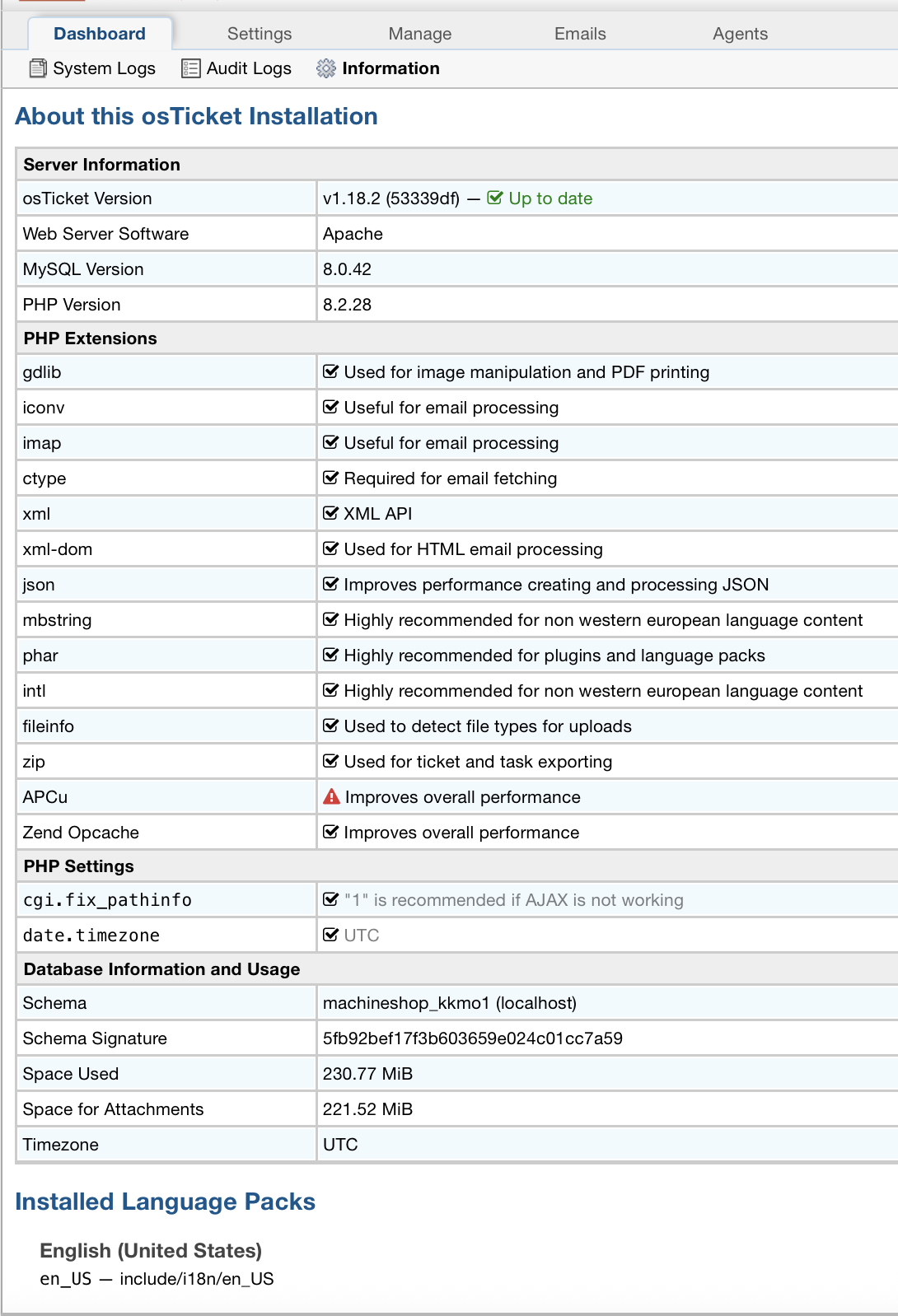Viewport: 898px width, 1316px height.
Task: Click the System Logs link
Action: coord(104,68)
